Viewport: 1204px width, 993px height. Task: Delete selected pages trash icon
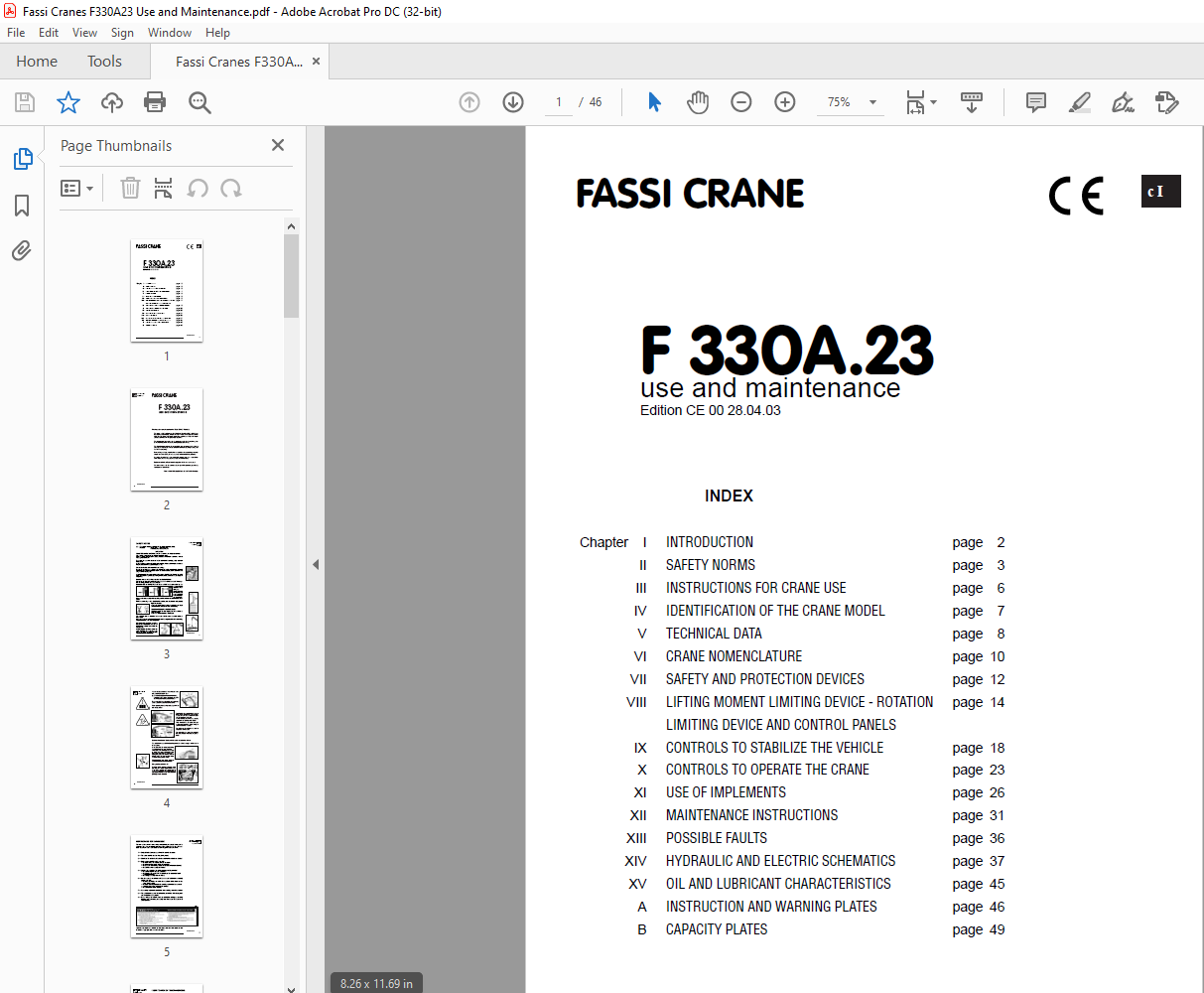[130, 188]
